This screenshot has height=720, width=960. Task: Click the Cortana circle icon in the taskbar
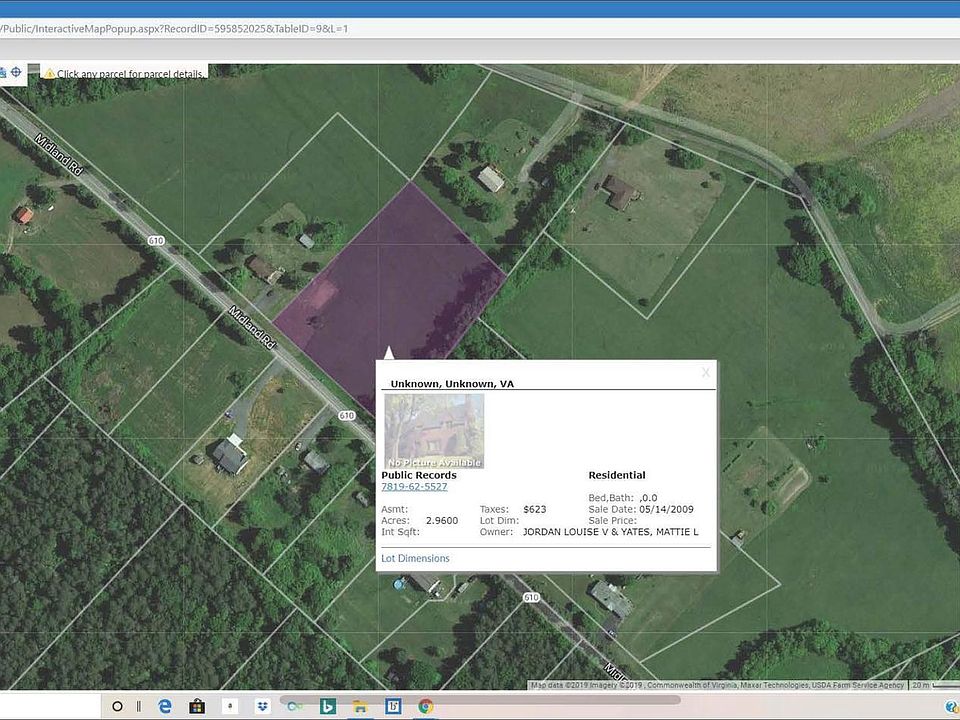118,707
